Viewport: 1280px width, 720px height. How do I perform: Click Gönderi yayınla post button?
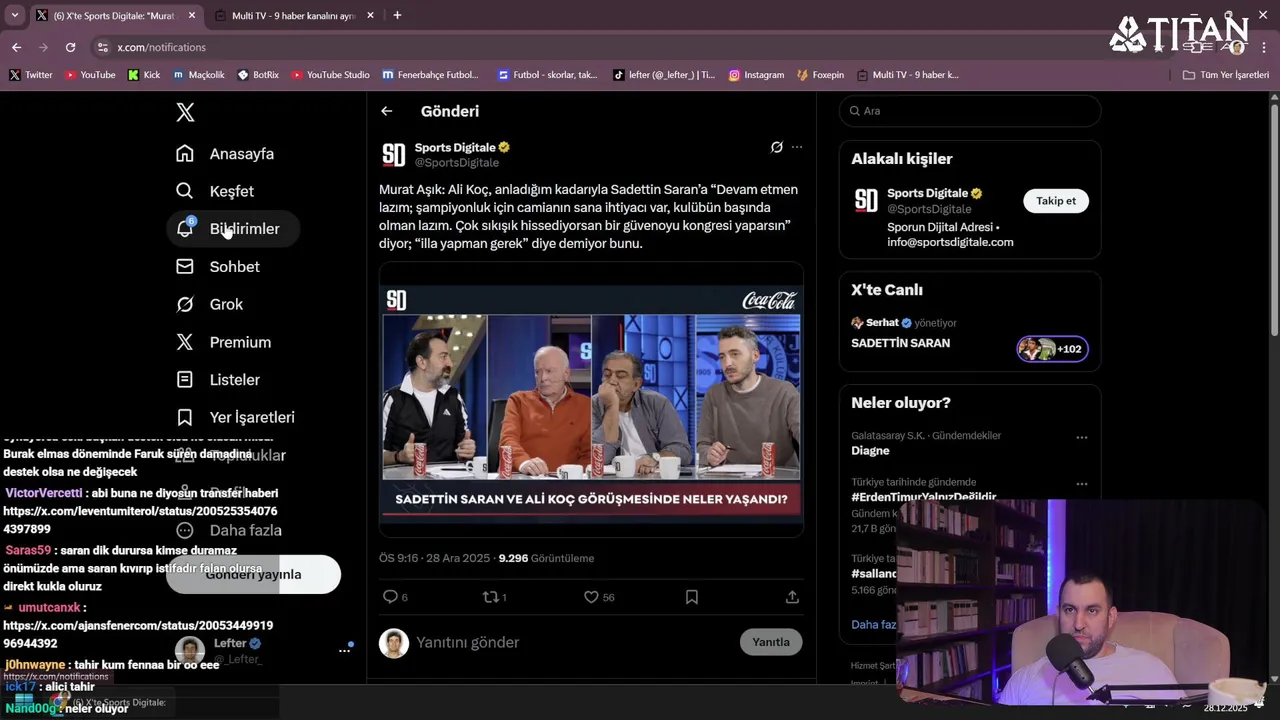(x=254, y=574)
